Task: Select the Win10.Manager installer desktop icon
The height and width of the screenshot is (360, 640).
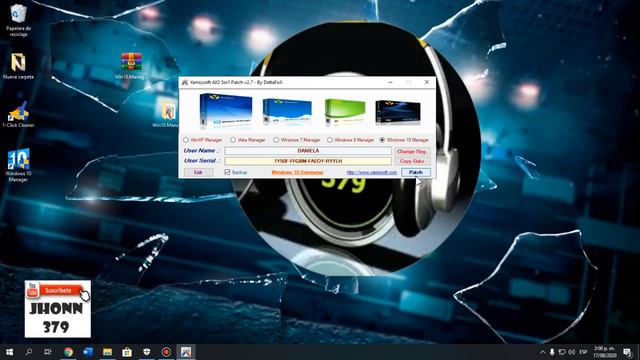Action: point(167,115)
